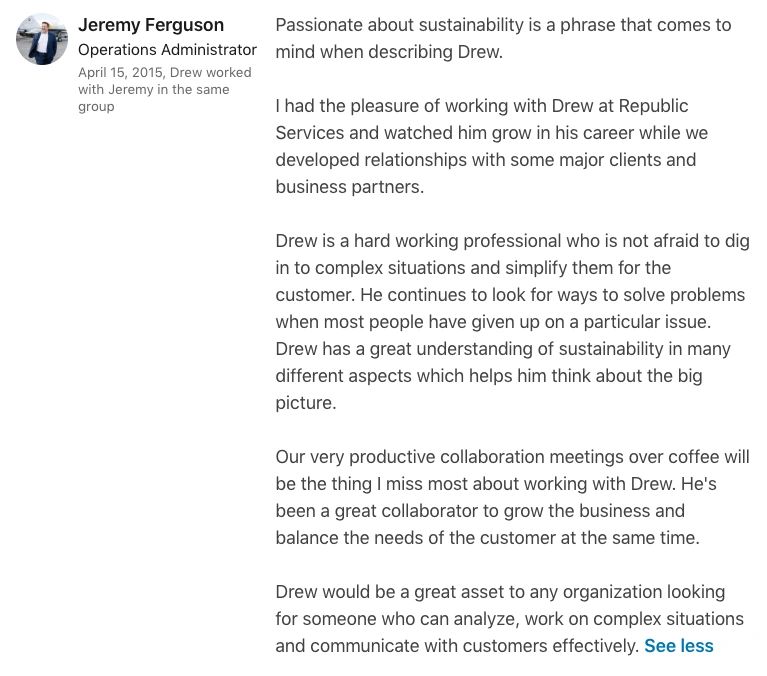Click the word "group" under the date

(96, 107)
